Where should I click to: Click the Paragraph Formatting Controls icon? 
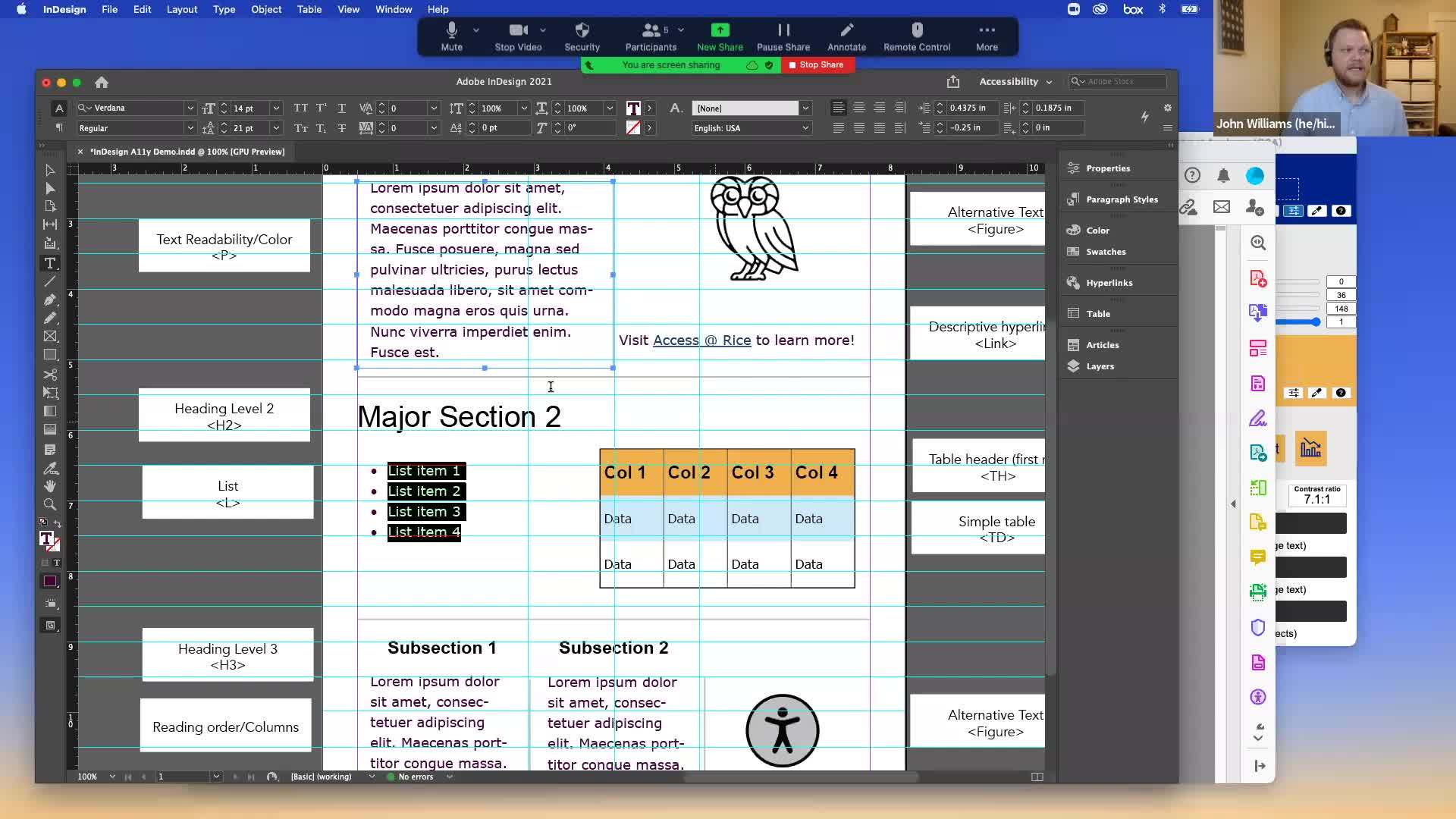[59, 127]
